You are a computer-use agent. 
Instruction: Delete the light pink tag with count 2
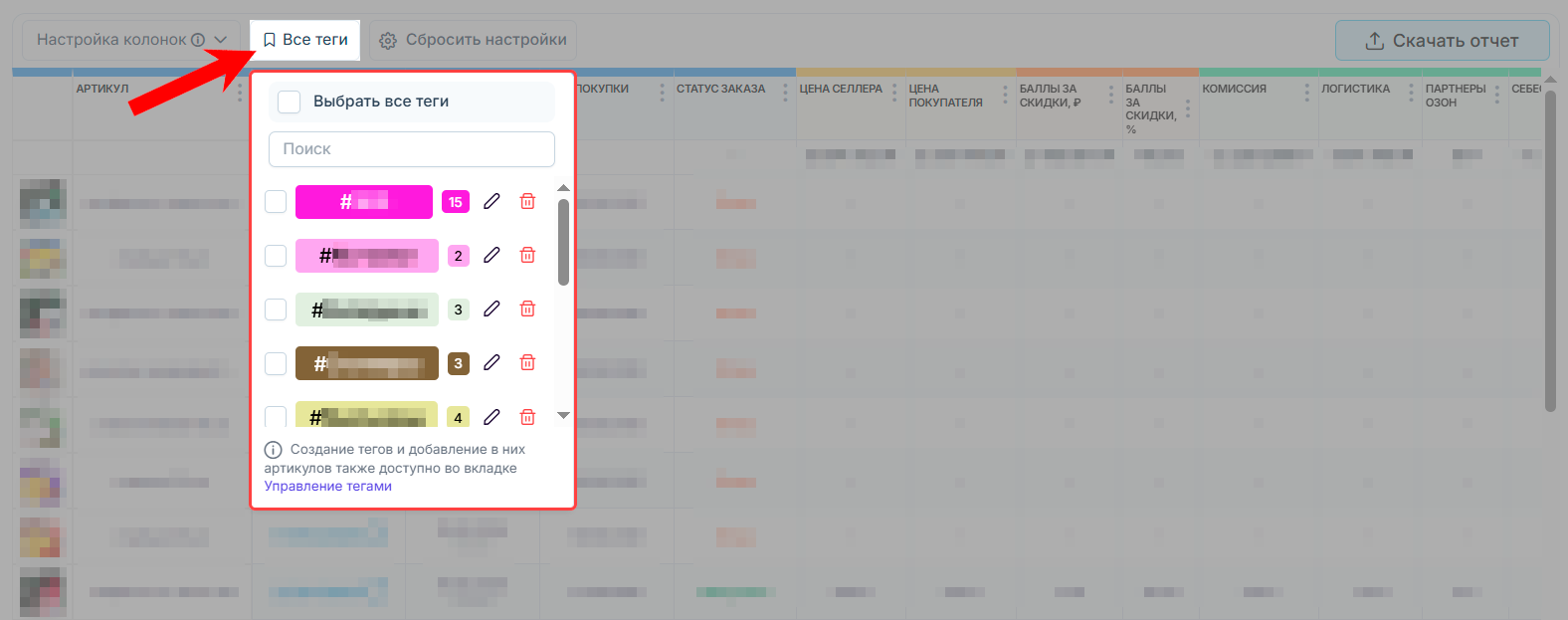click(x=527, y=256)
